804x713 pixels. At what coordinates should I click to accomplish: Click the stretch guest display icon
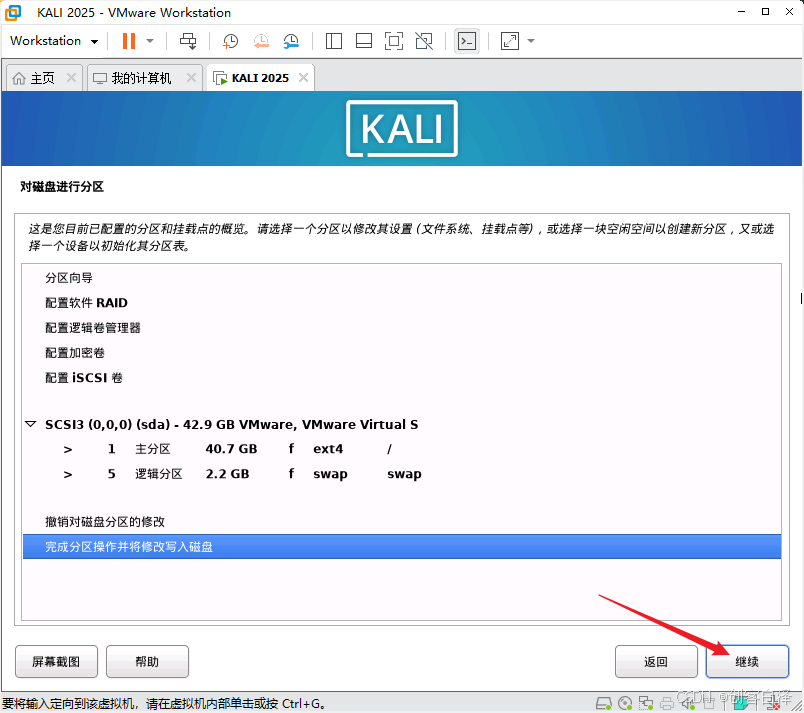[x=510, y=41]
